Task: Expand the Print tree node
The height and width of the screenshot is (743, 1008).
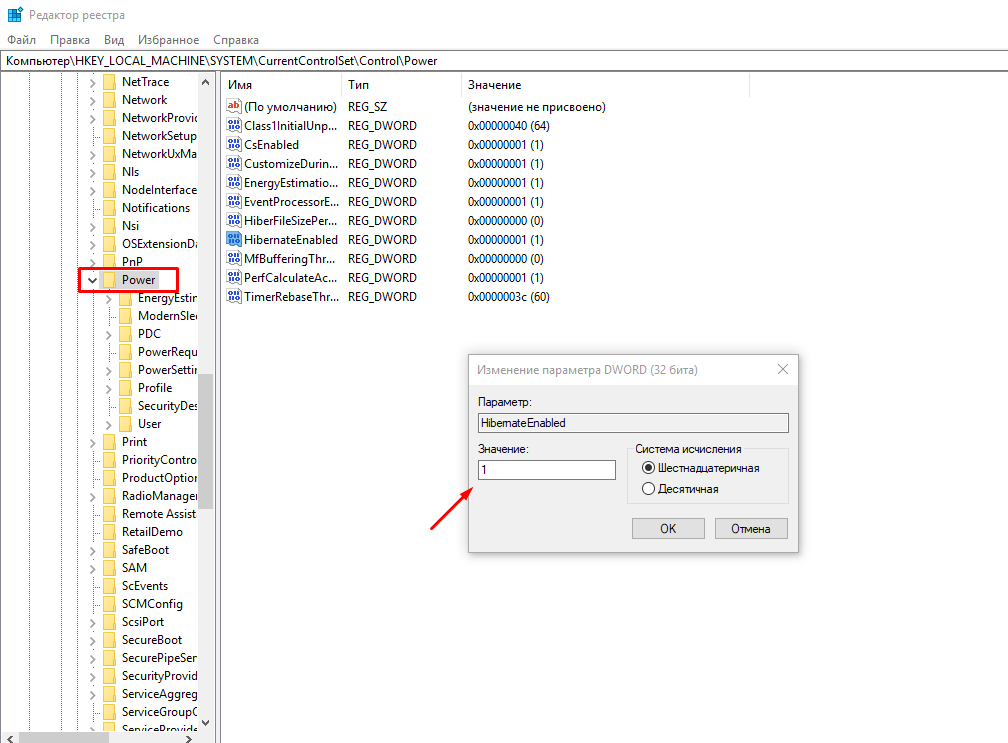Action: click(x=93, y=442)
